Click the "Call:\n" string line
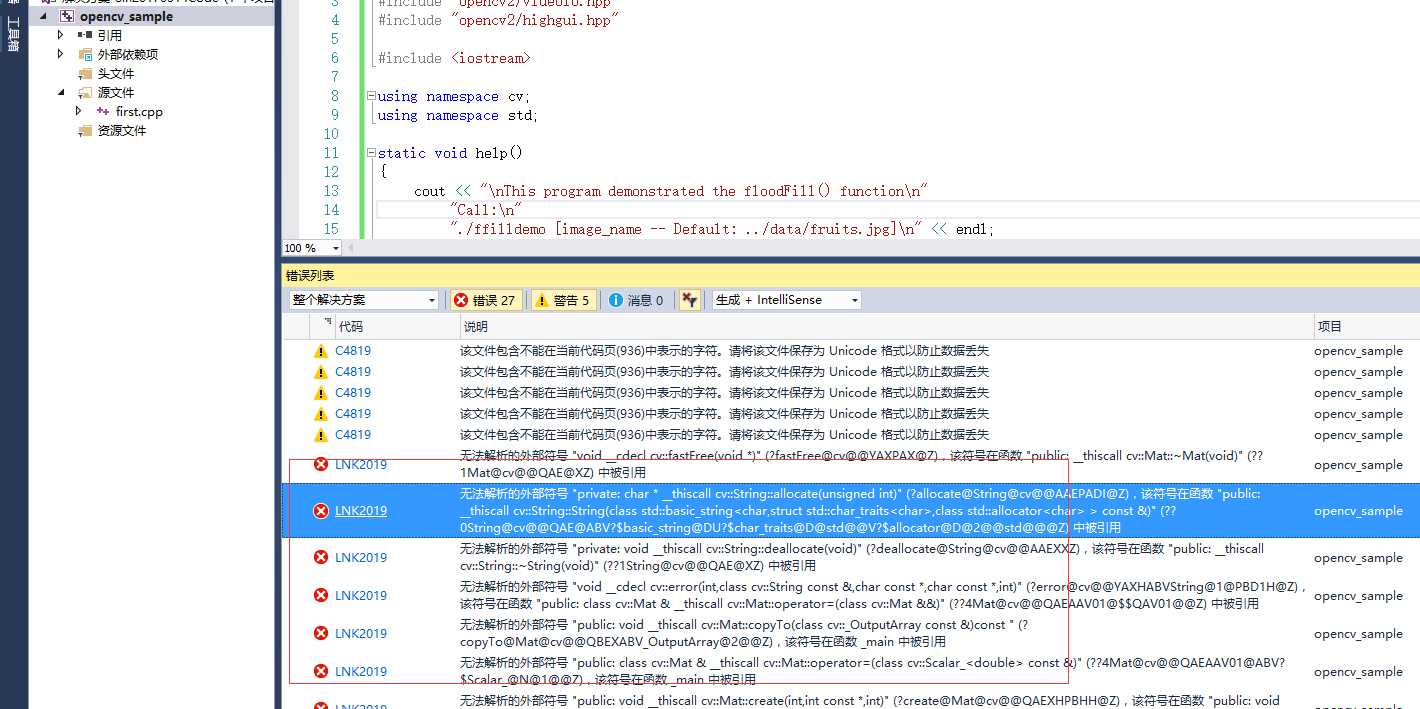The height and width of the screenshot is (709, 1420). (486, 210)
